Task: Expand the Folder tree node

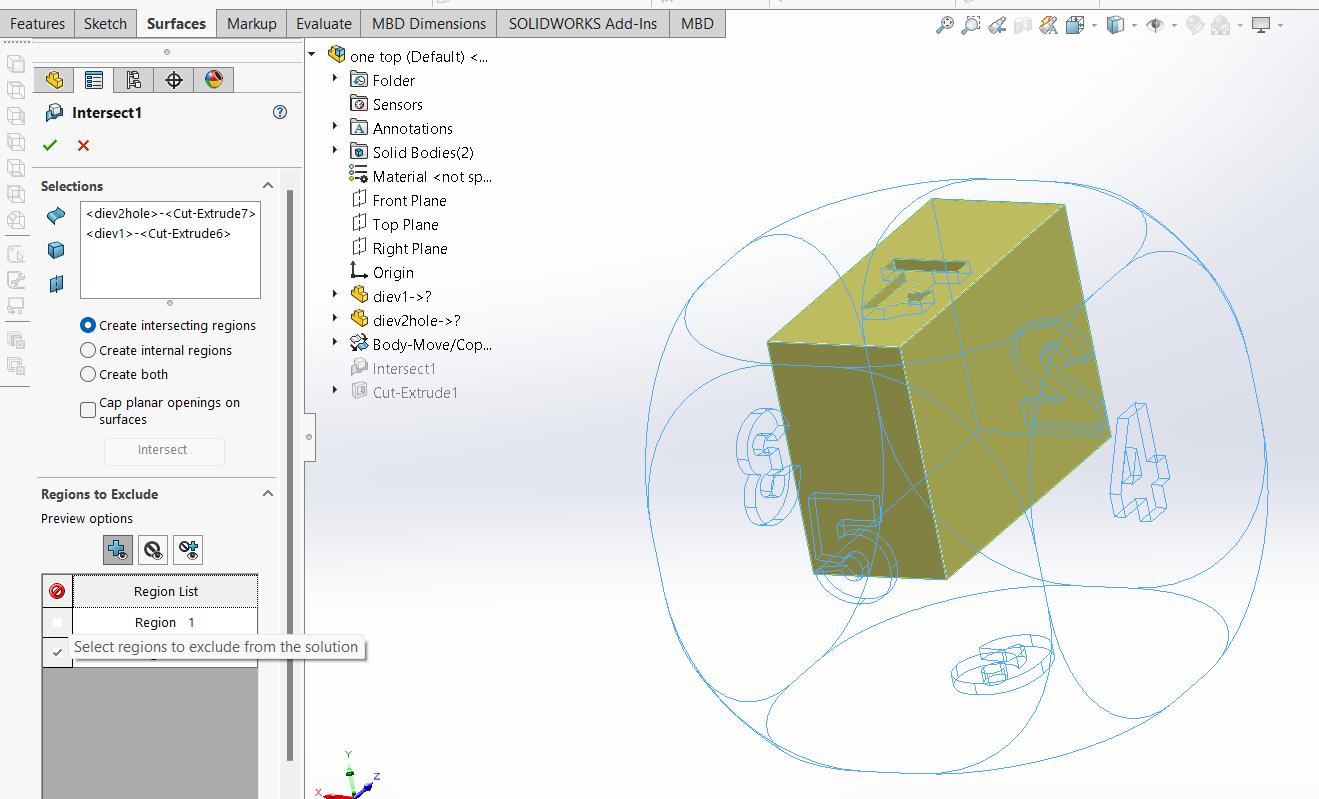Action: (x=335, y=79)
